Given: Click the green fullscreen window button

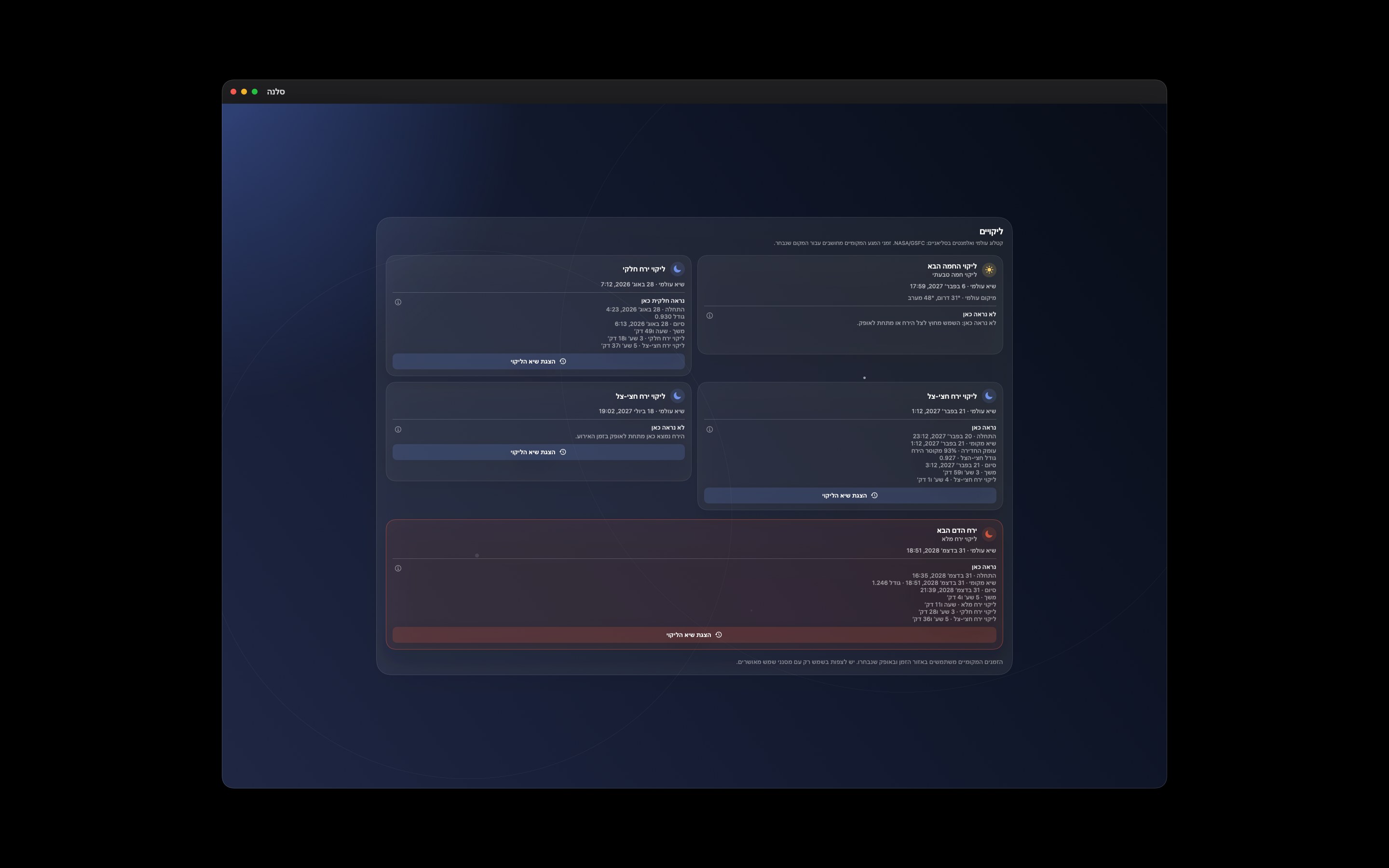Looking at the screenshot, I should [255, 92].
